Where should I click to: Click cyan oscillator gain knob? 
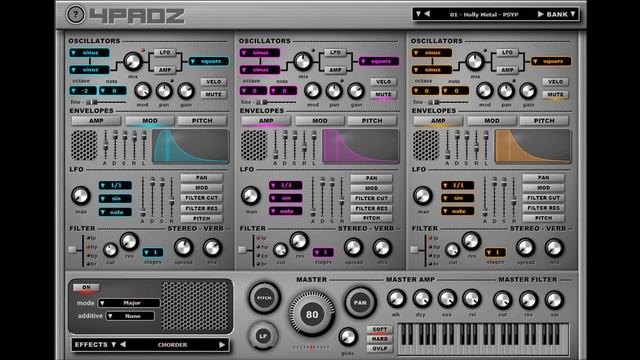(186, 91)
